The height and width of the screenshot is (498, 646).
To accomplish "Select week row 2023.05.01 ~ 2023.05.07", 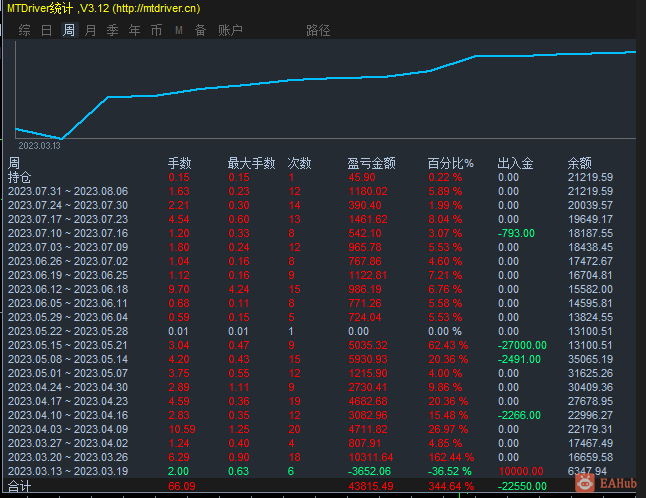I will (x=310, y=374).
